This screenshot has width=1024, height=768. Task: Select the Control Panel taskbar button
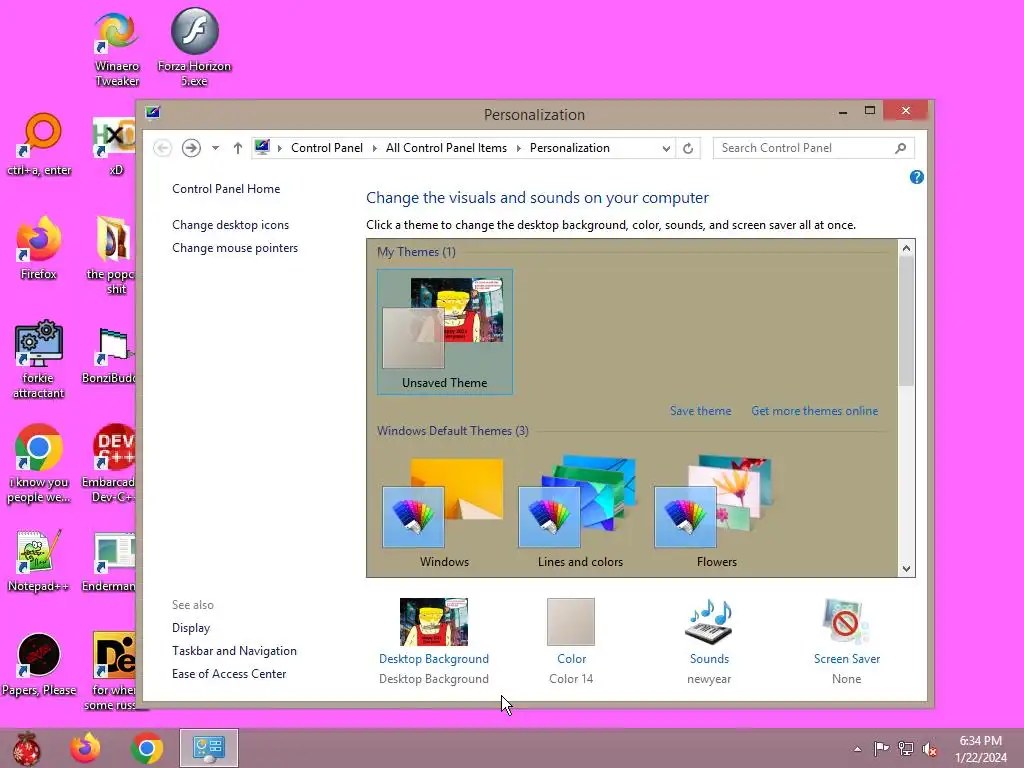pos(209,748)
